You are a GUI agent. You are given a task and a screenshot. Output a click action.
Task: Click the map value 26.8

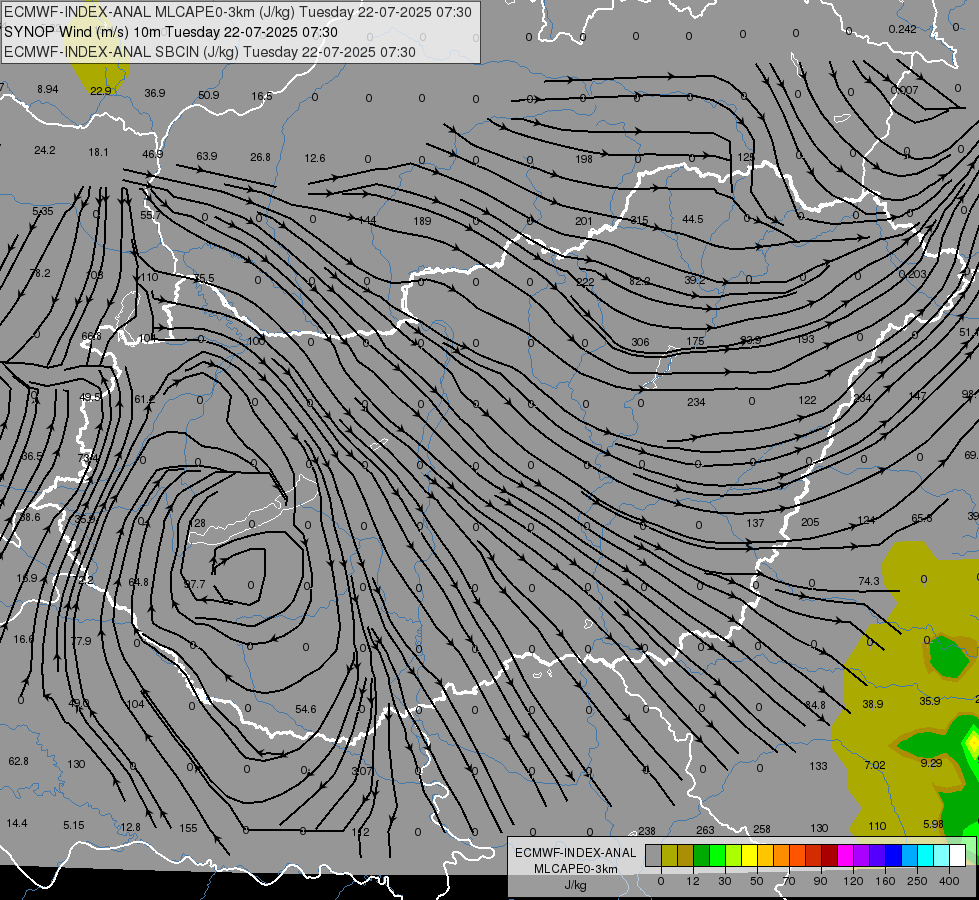pyautogui.click(x=260, y=157)
